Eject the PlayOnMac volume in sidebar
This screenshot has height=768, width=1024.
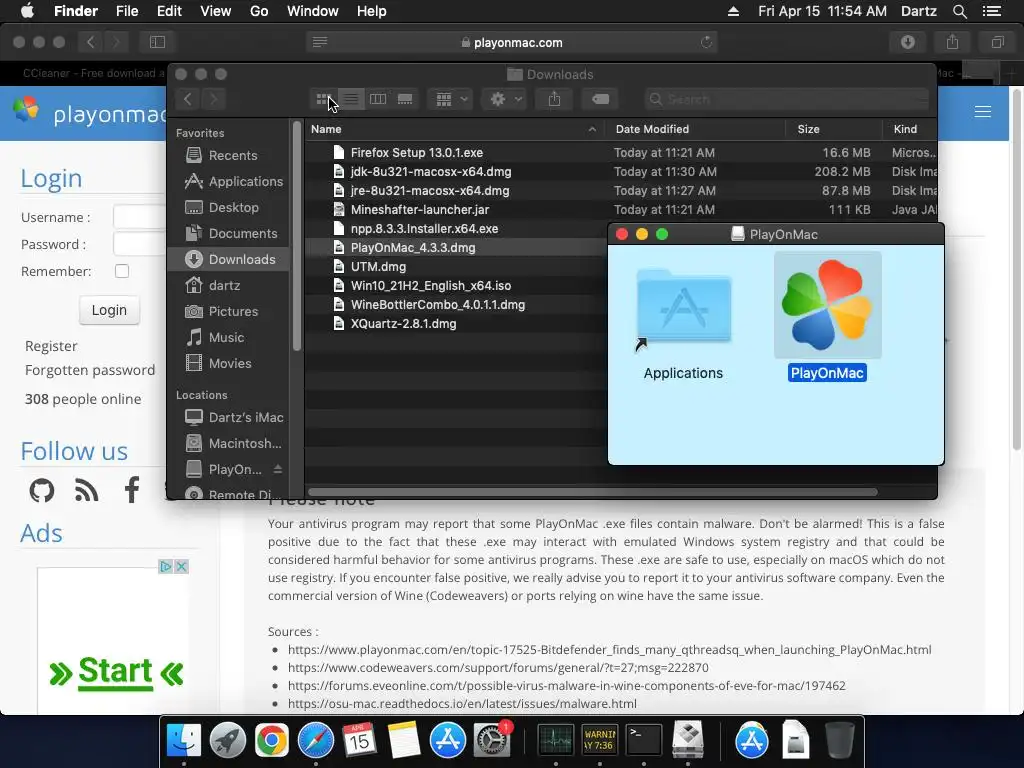(278, 469)
